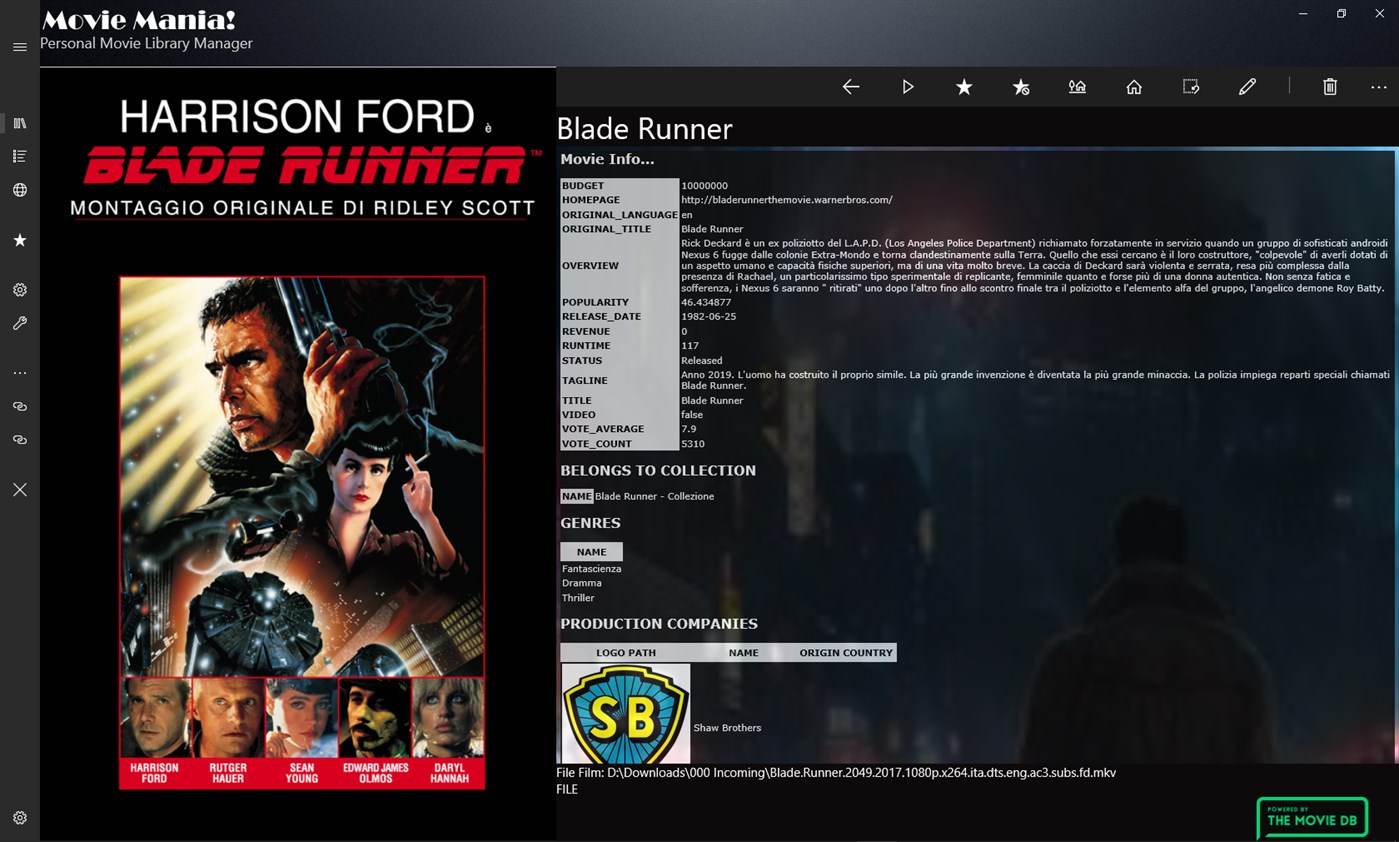Viewport: 1399px width, 842px height.
Task: Open settings gear at sidebar bottom
Action: pyautogui.click(x=19, y=818)
